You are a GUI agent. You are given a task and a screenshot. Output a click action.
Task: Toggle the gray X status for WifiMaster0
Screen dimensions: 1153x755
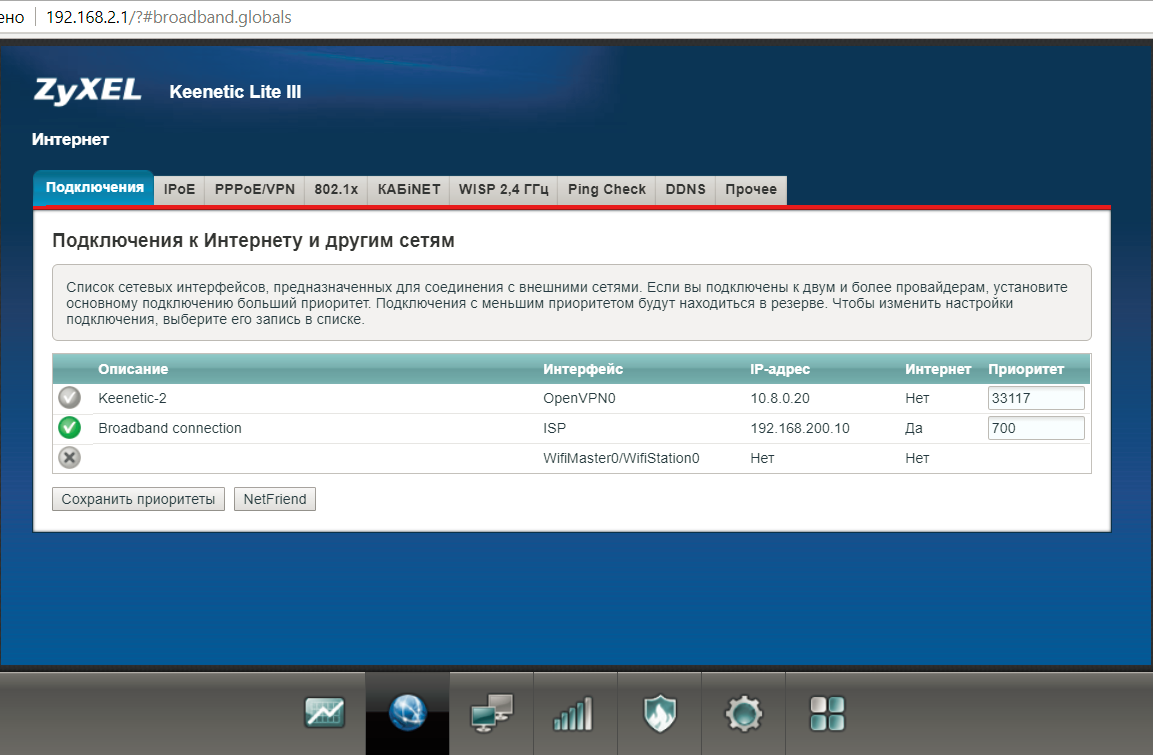pos(69,458)
